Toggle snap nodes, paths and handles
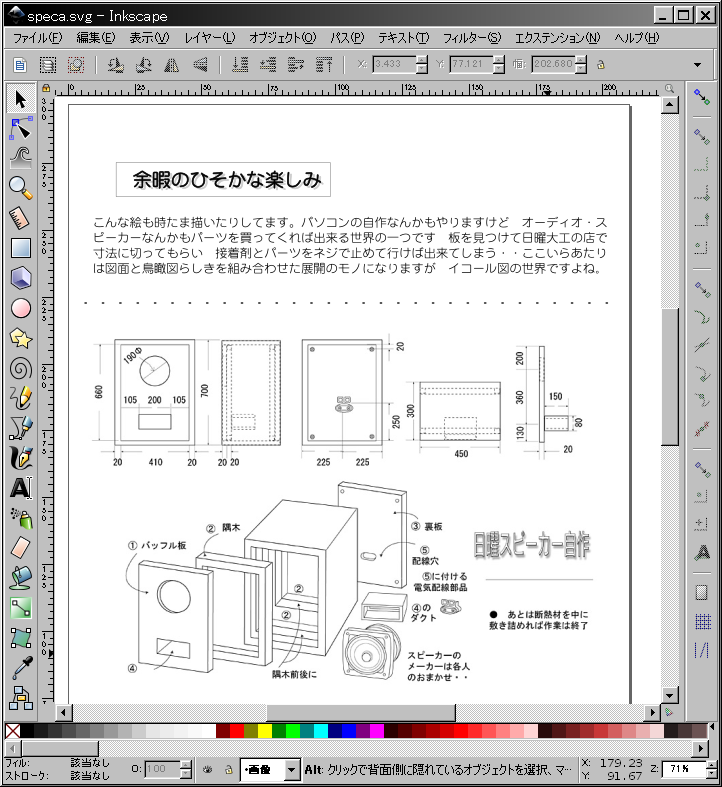 point(702,290)
